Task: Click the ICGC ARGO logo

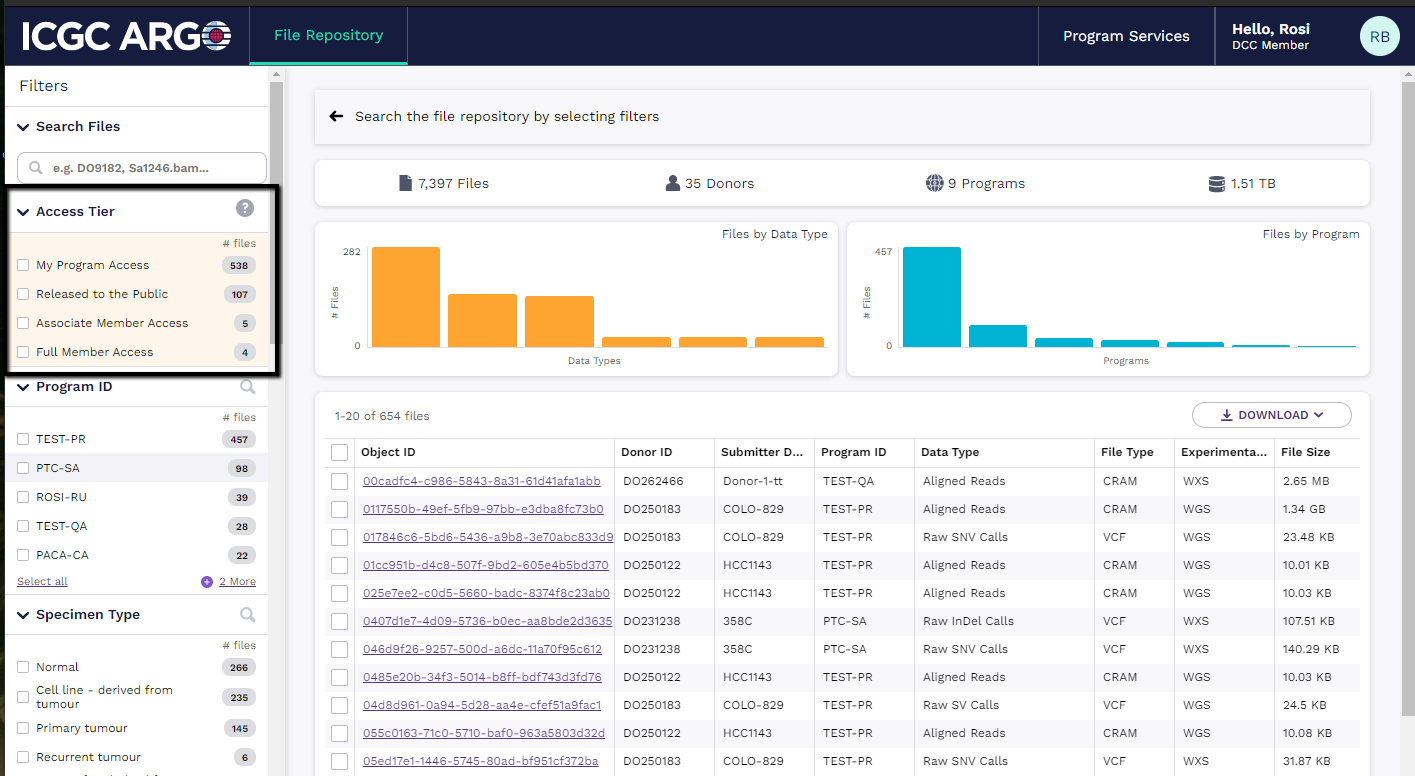Action: (126, 36)
